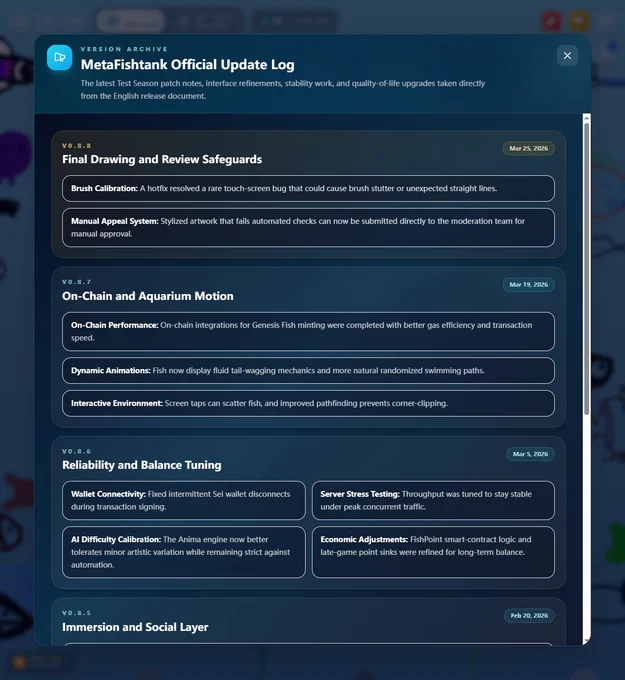Close the MetaFishtank Official Update Log dialog
The width and height of the screenshot is (625, 680).
(567, 56)
